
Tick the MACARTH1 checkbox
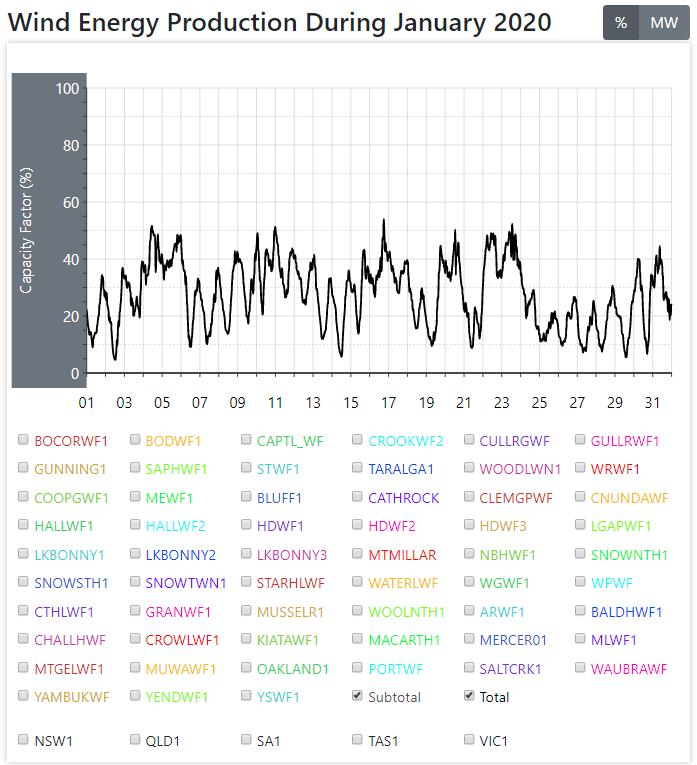(357, 640)
